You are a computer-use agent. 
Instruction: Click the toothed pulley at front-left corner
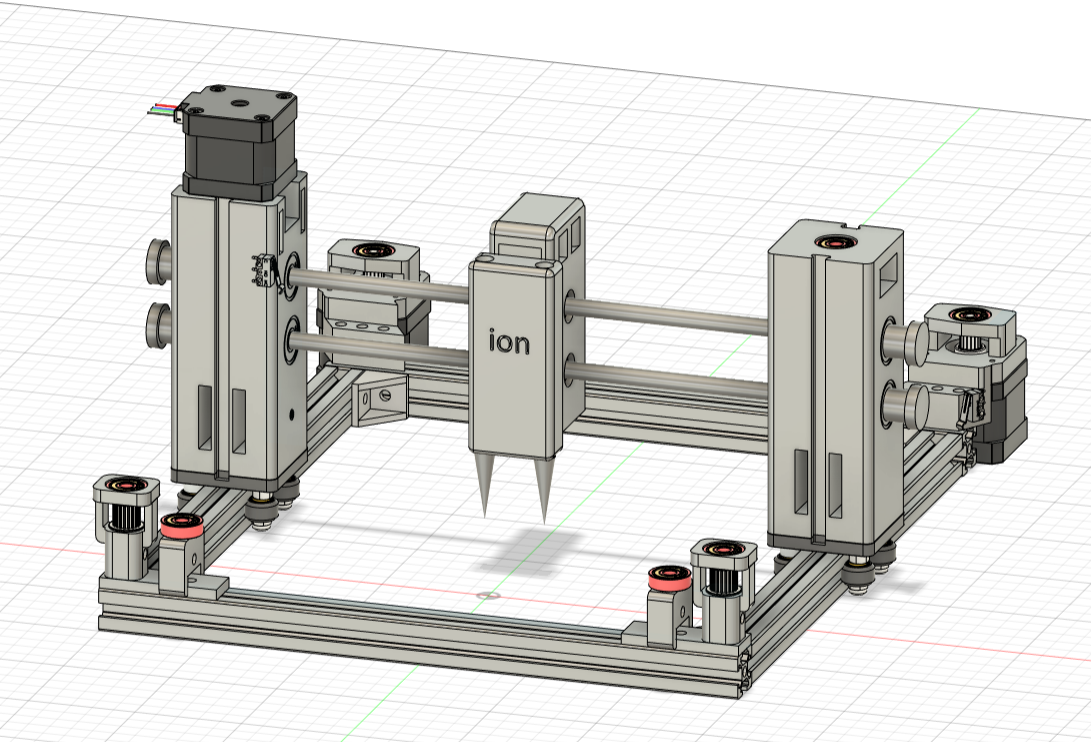click(126, 515)
